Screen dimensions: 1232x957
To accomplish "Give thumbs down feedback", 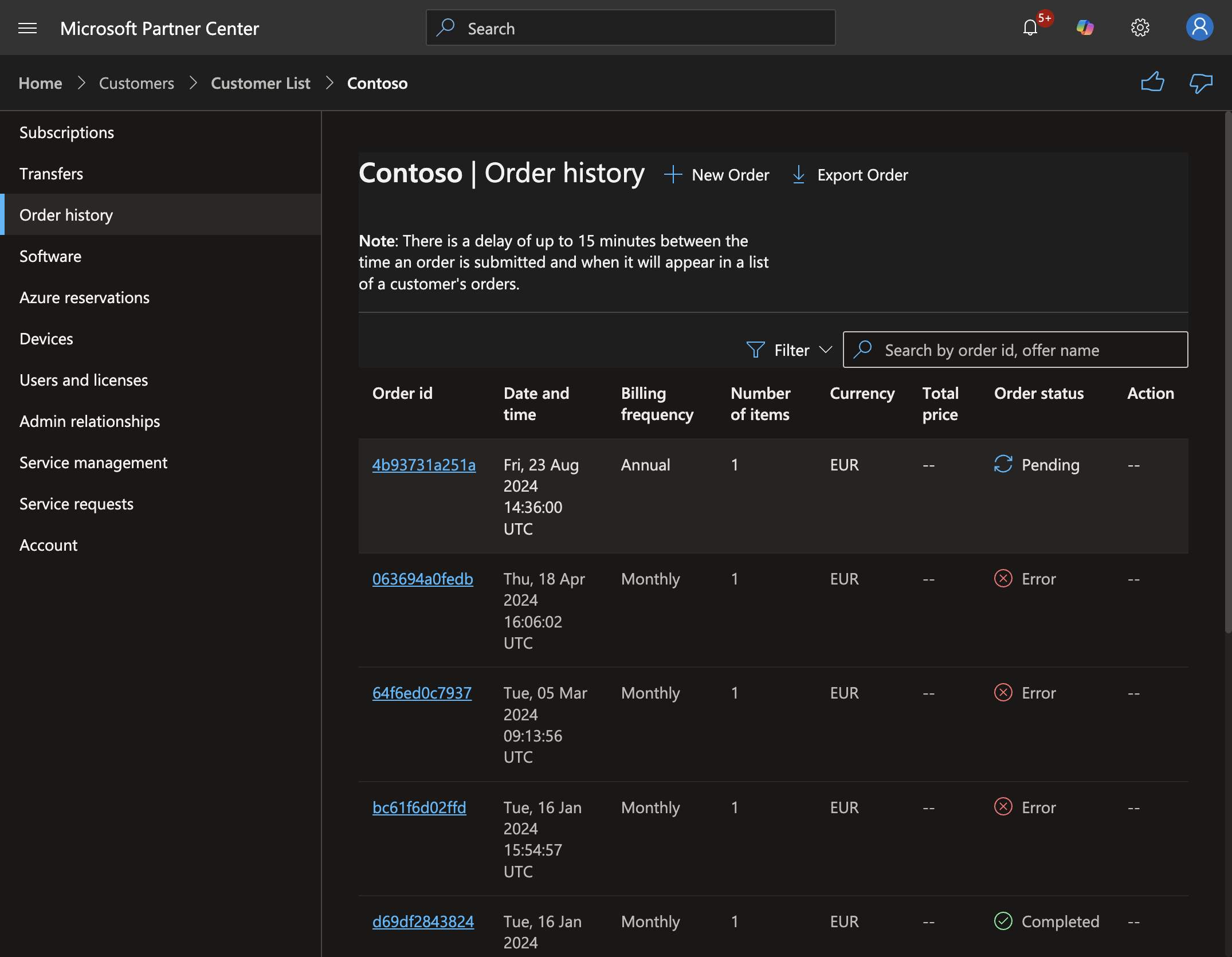I will [1200, 83].
